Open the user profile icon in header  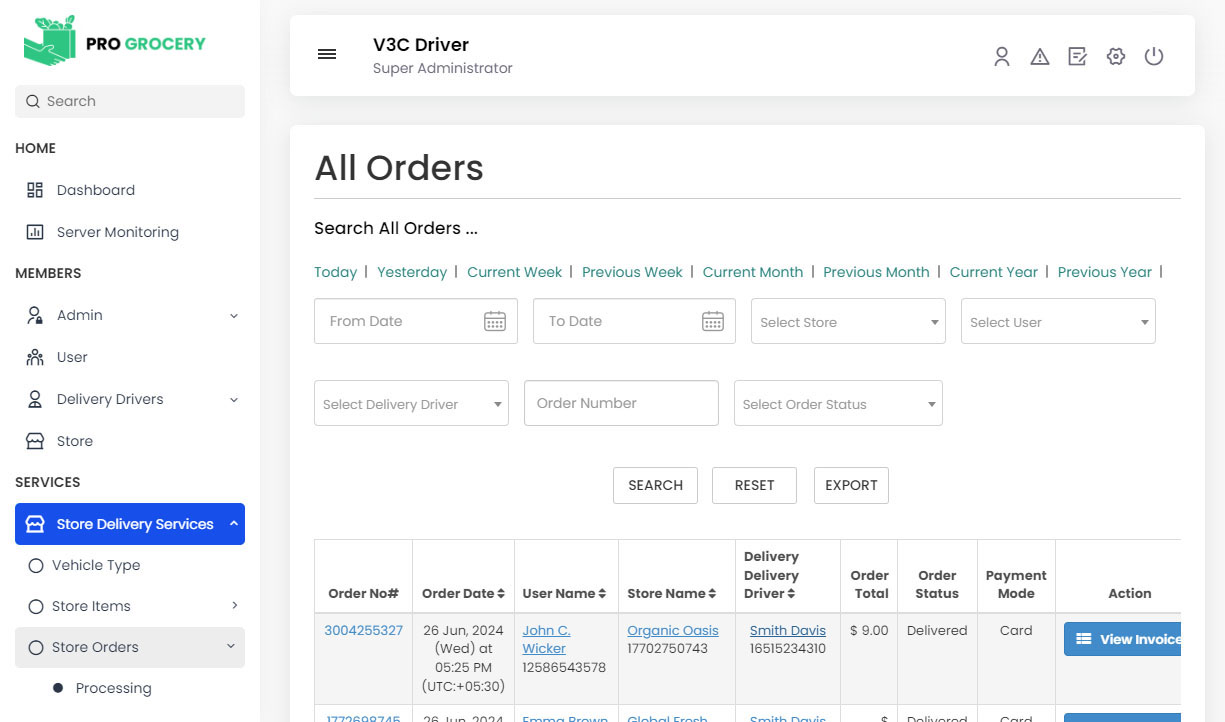(x=1001, y=57)
